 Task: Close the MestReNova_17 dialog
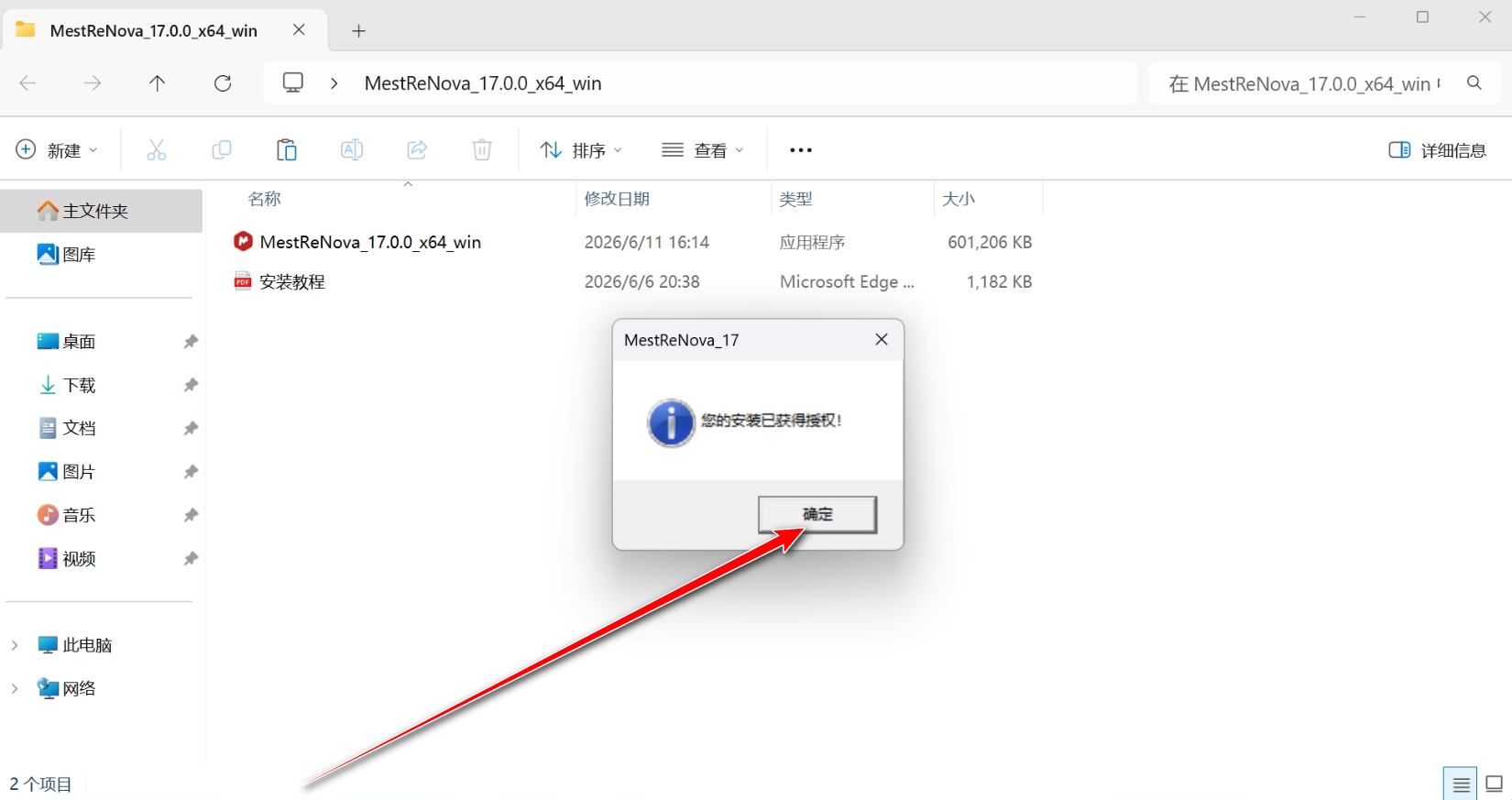click(882, 340)
